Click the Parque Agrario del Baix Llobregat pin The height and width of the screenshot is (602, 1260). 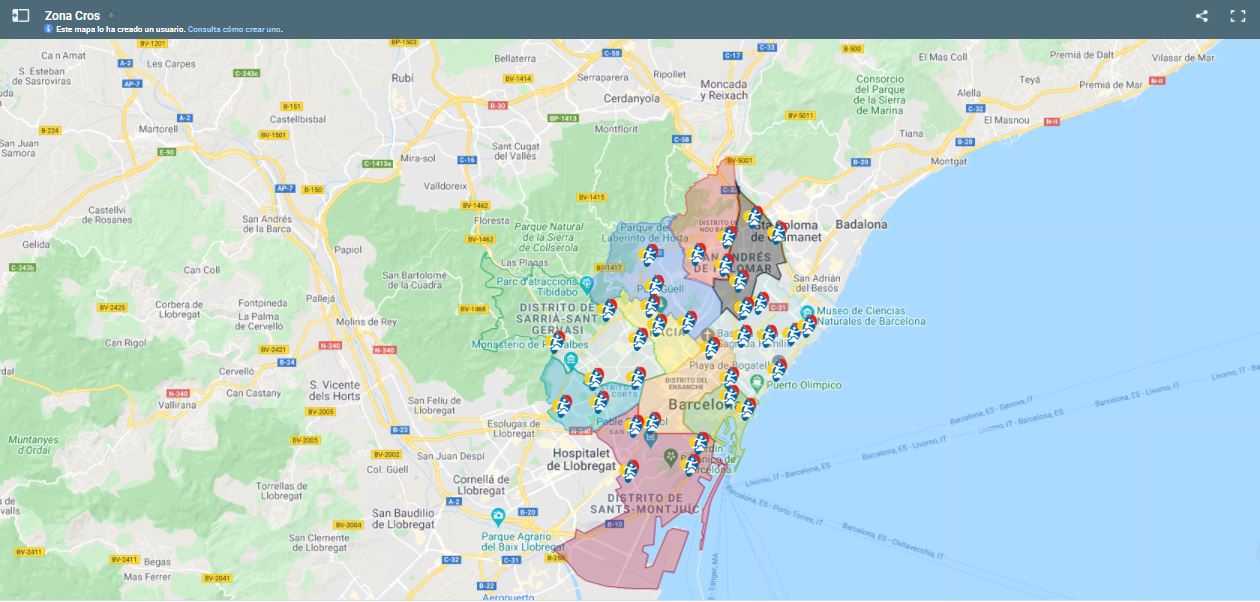coord(497,517)
